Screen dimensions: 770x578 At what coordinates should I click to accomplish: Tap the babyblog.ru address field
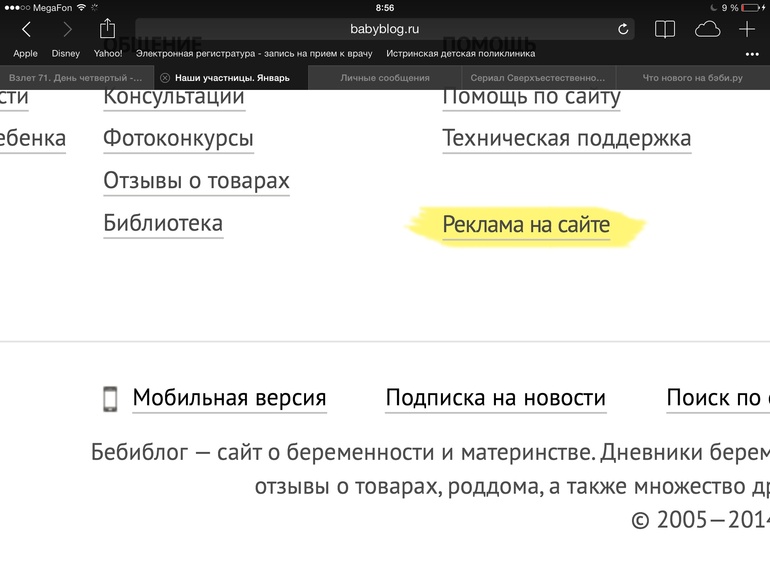pyautogui.click(x=385, y=29)
